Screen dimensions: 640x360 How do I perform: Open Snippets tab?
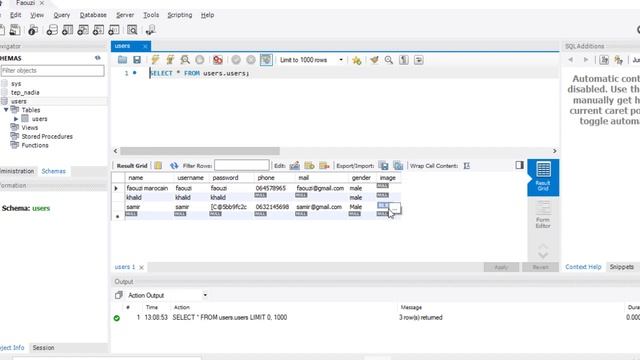(x=622, y=267)
